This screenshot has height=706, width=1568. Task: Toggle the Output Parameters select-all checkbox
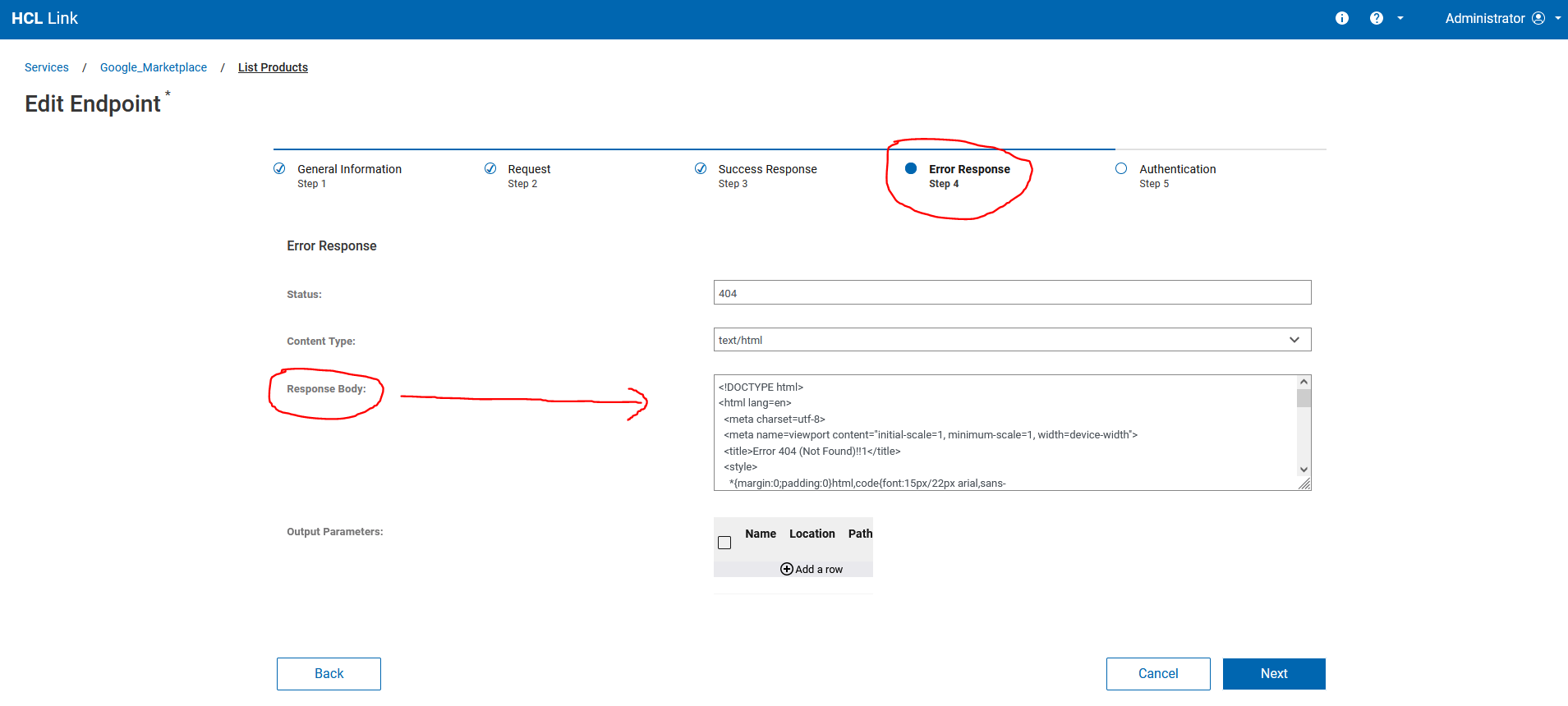tap(724, 543)
